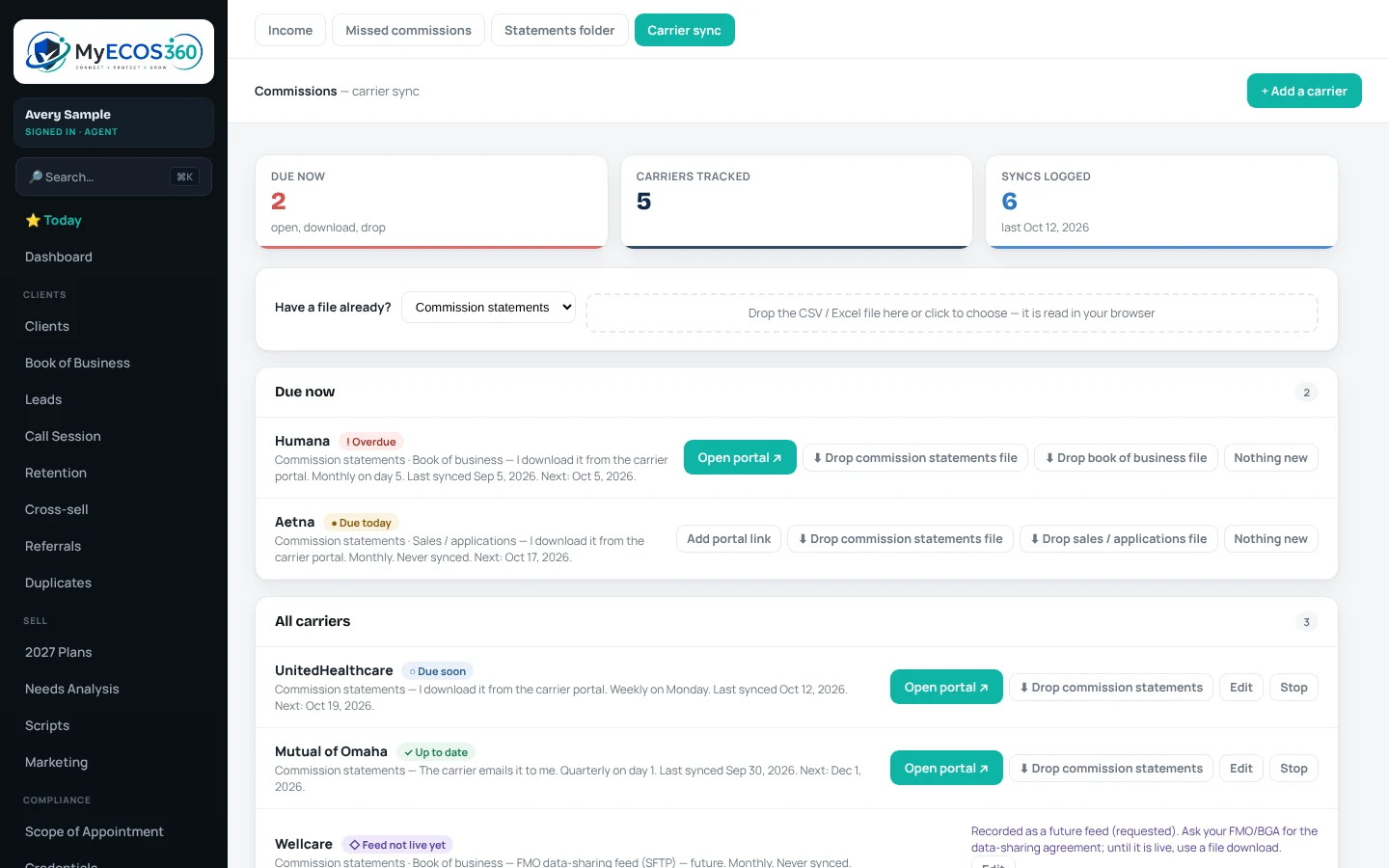Click the sidebar Search field

(114, 176)
